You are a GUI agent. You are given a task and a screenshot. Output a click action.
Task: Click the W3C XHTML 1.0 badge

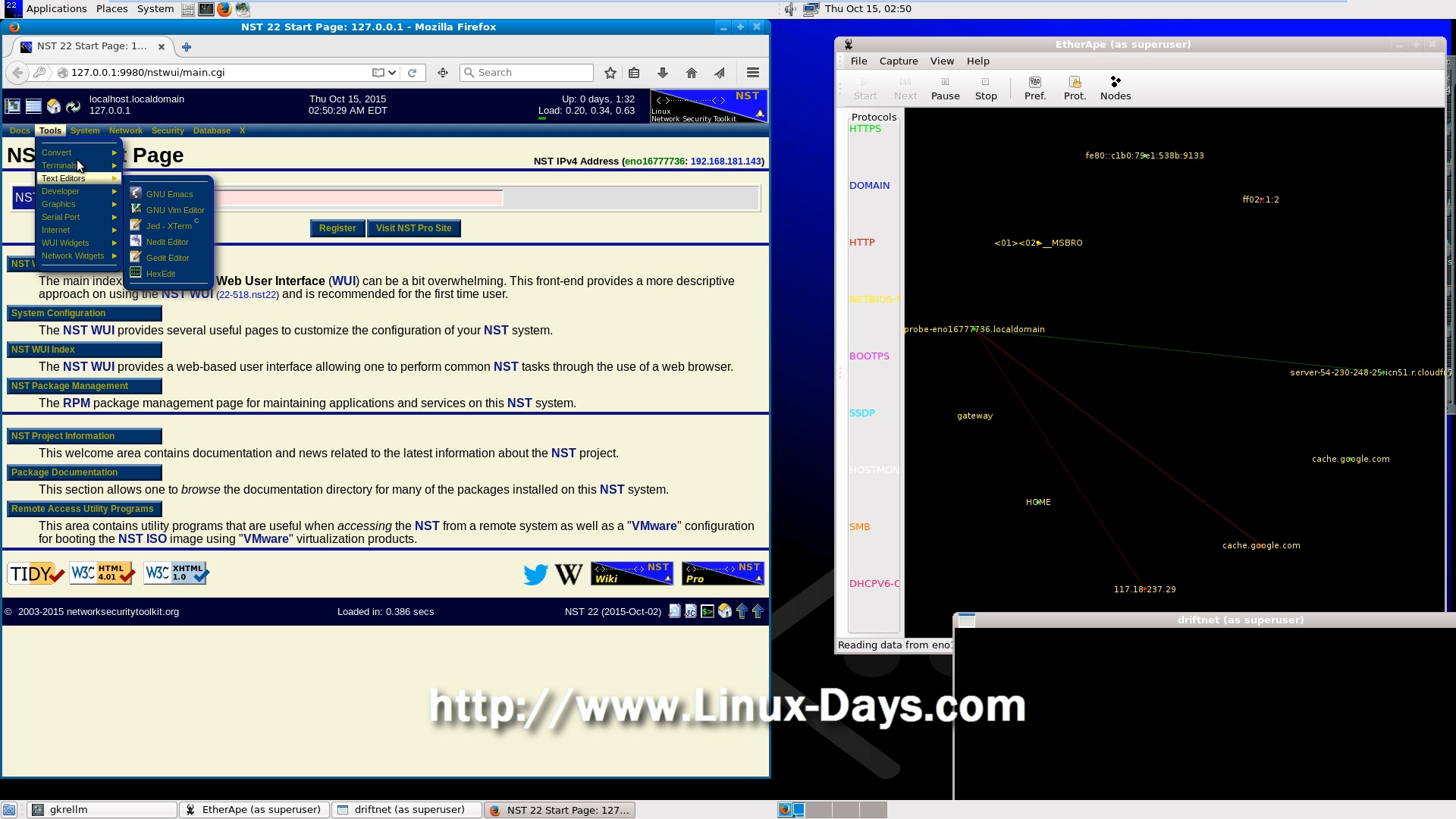click(x=176, y=573)
